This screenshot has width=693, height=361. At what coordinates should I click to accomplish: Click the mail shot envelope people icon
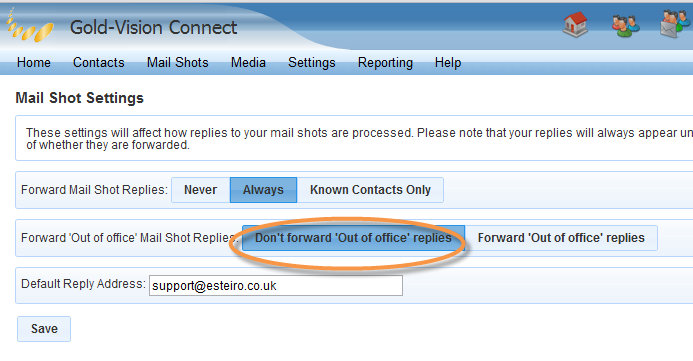click(x=677, y=23)
